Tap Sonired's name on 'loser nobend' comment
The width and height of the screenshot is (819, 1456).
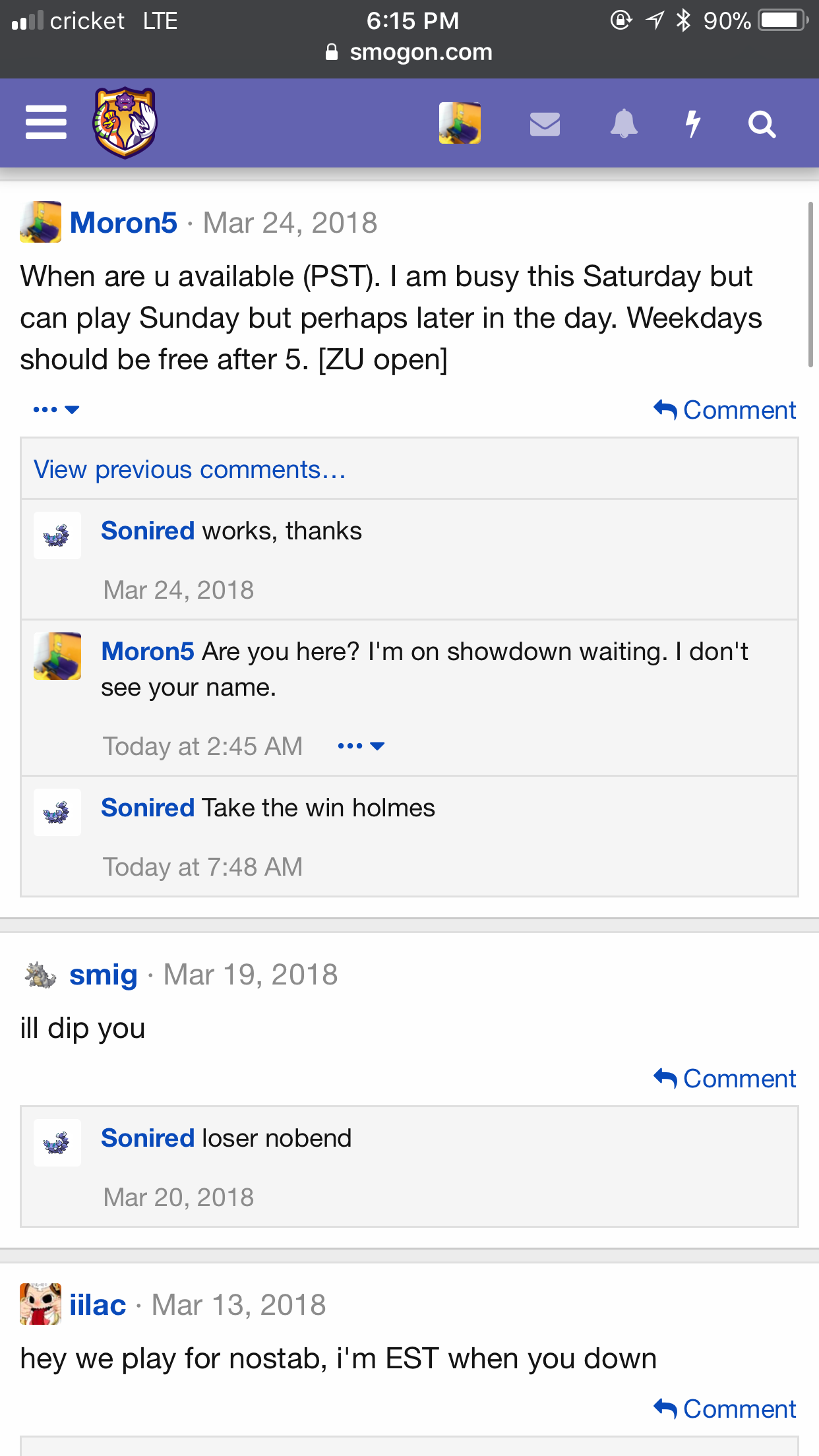point(148,1138)
